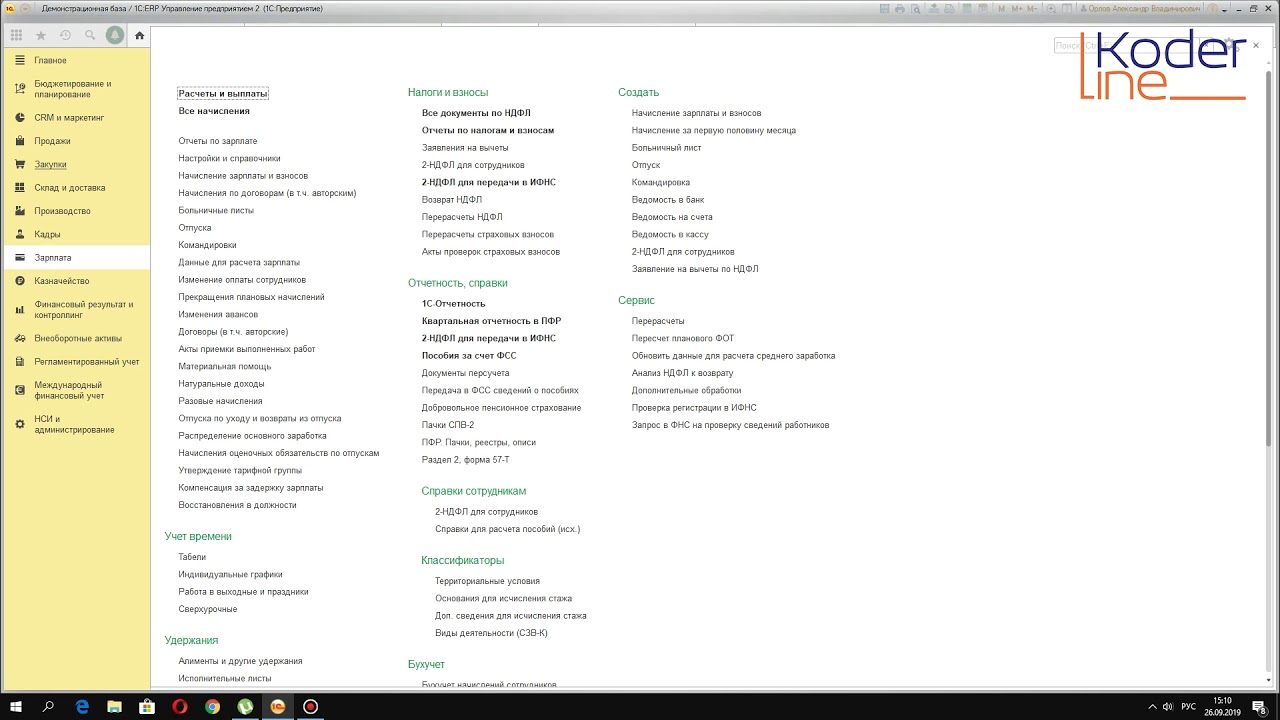The height and width of the screenshot is (720, 1280).
Task: Open Дополнительные обработки link
Action: [x=686, y=390]
